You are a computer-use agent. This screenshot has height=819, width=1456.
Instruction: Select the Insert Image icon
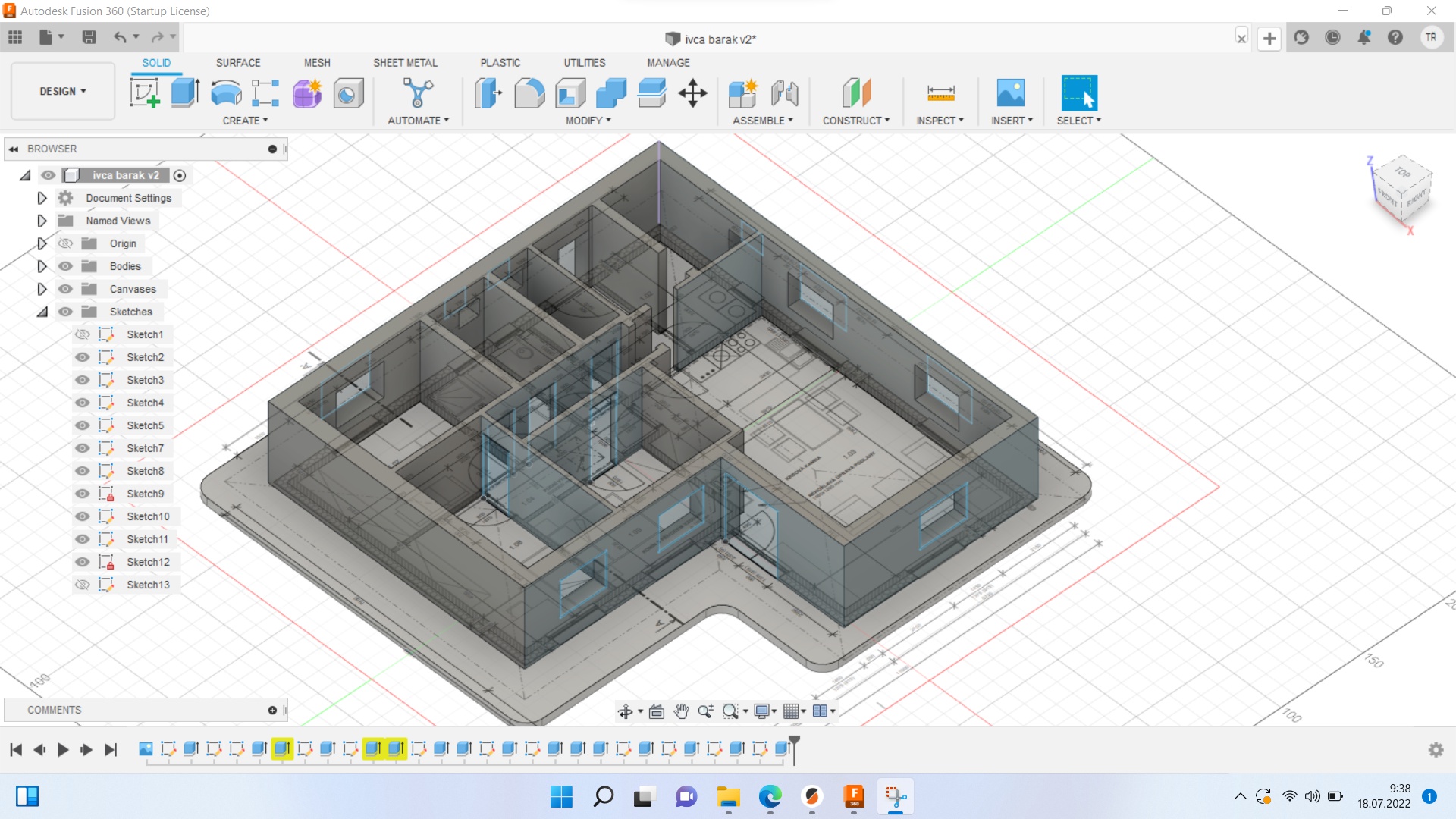click(x=1011, y=93)
